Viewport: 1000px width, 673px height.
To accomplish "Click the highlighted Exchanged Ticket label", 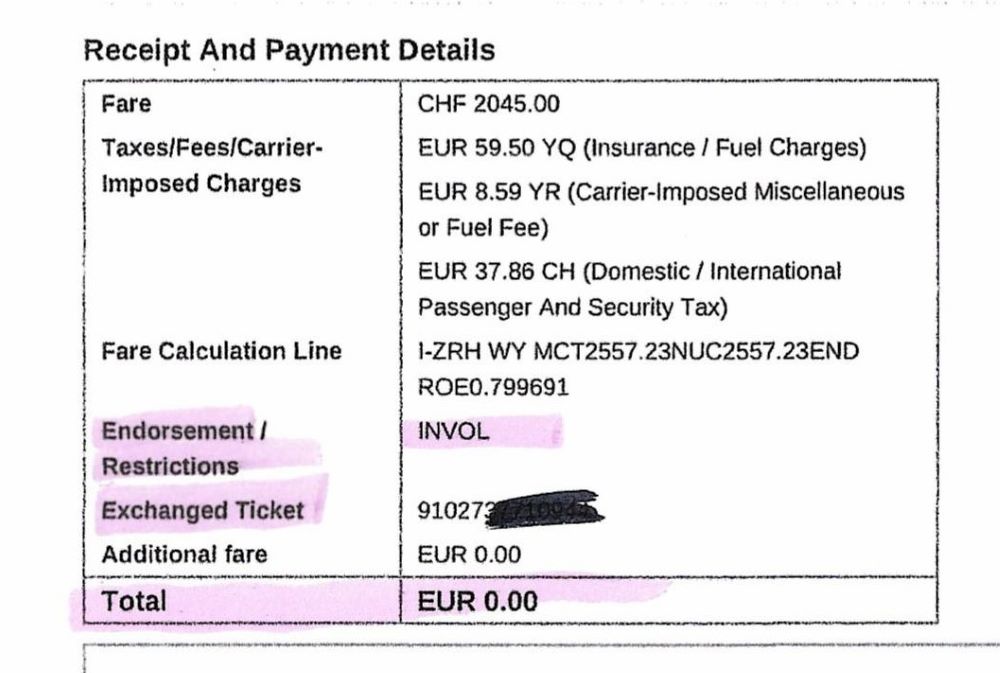I will pos(202,511).
